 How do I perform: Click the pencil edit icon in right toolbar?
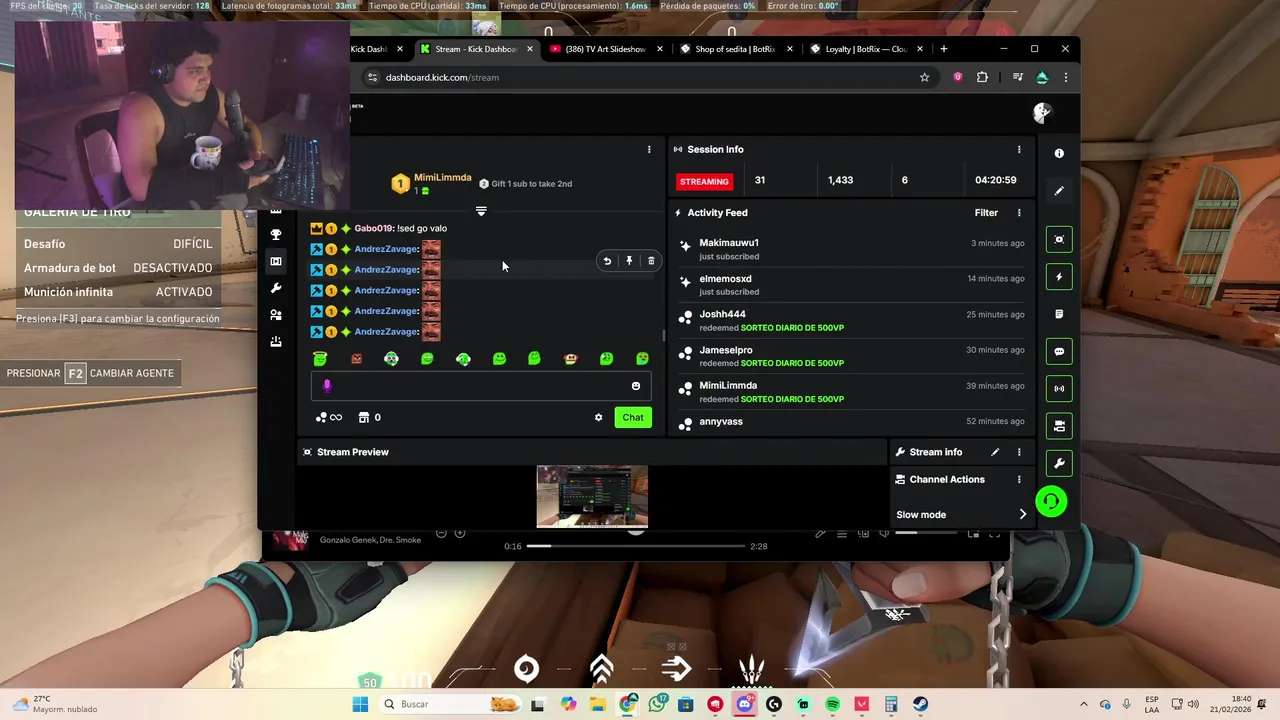1059,190
